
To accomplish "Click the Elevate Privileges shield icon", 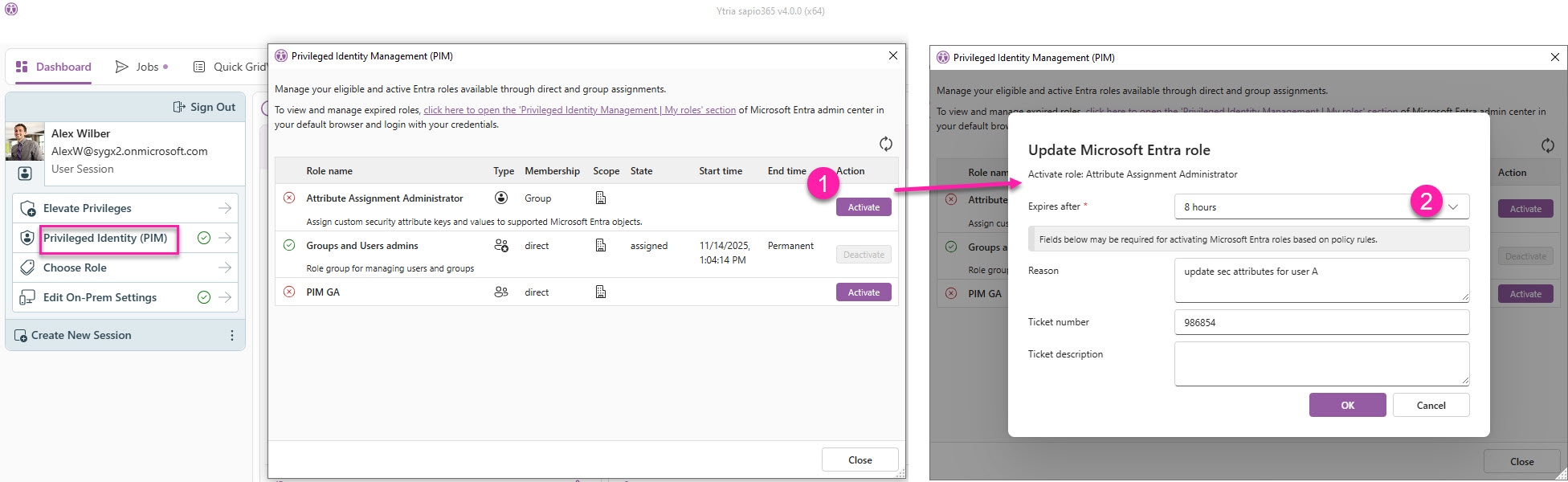I will point(27,209).
